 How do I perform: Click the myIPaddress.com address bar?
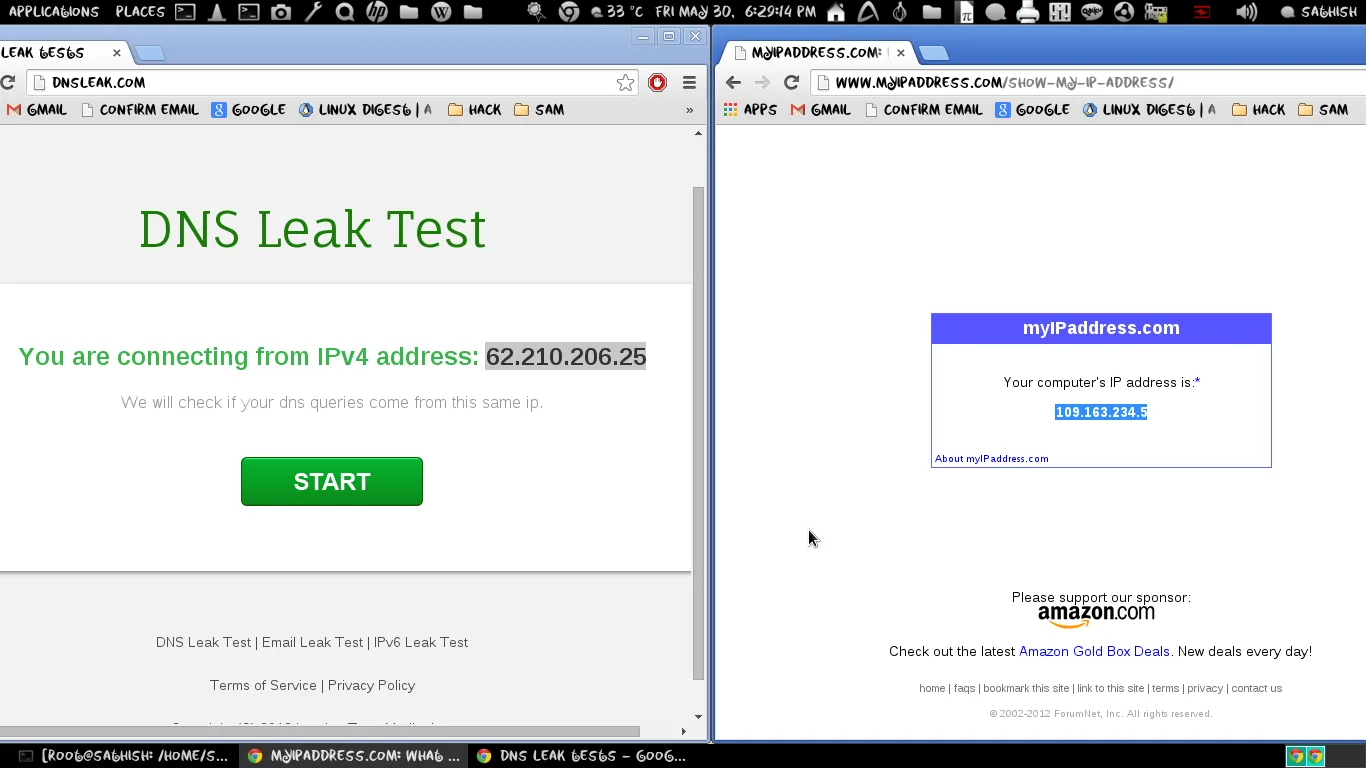(x=1090, y=82)
